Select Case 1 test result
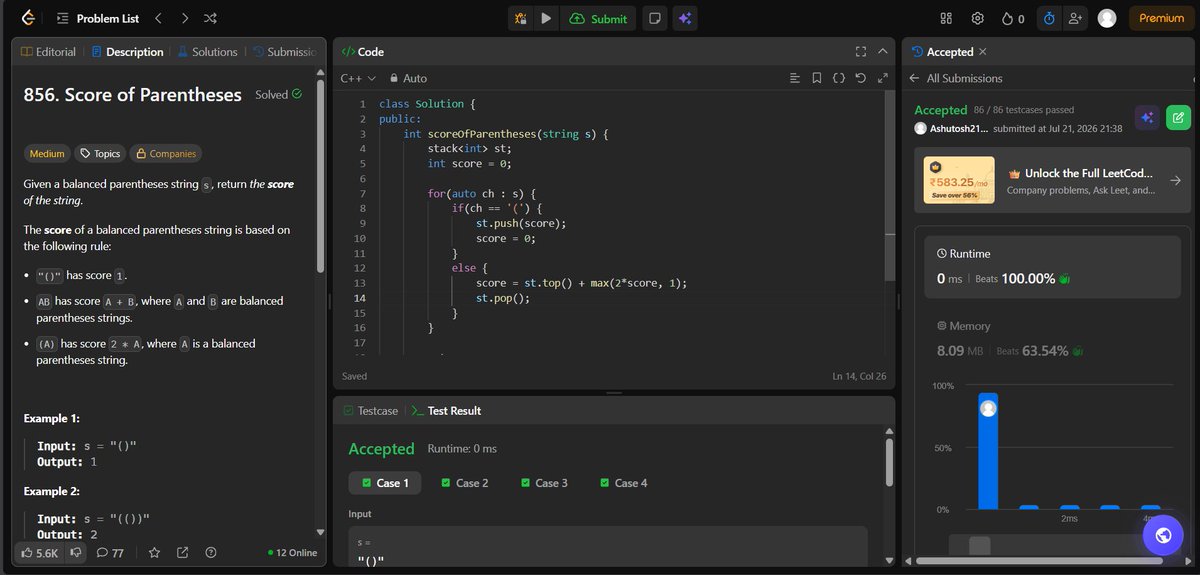This screenshot has width=1200, height=575. pyautogui.click(x=385, y=483)
